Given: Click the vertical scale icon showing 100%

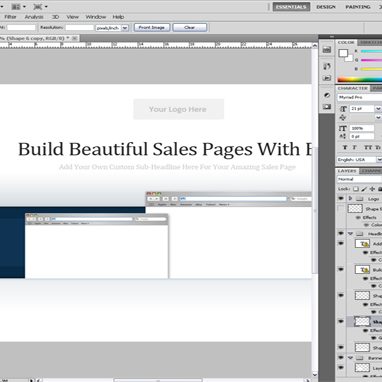Looking at the screenshot, I should [x=343, y=128].
